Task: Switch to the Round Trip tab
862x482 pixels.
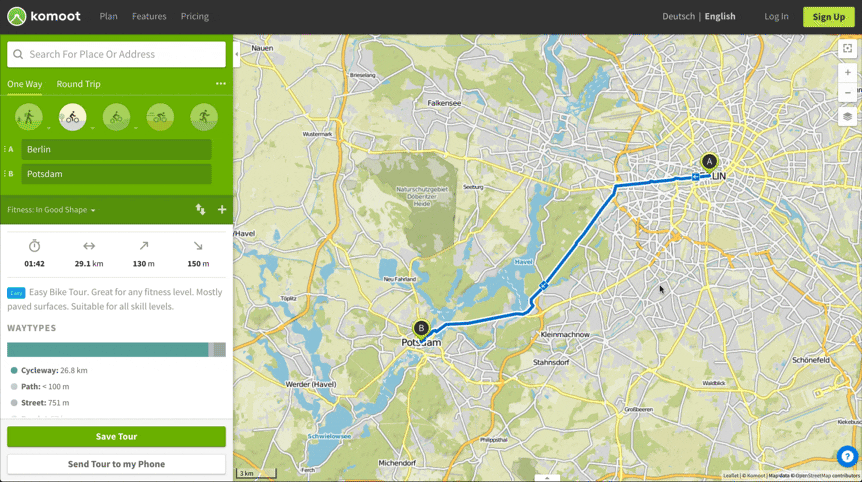Action: (78, 84)
